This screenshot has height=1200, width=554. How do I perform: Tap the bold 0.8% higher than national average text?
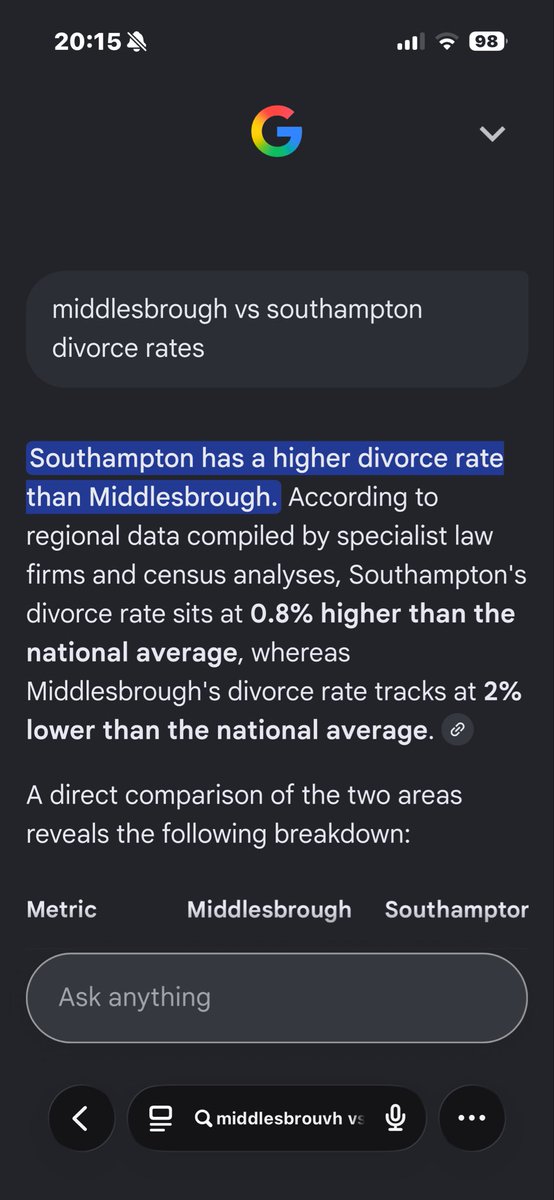[x=271, y=633]
